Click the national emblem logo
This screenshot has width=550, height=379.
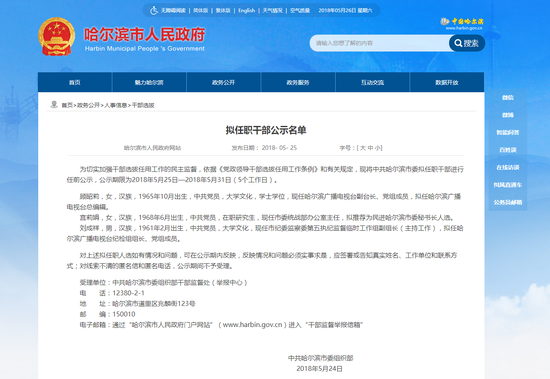56,37
